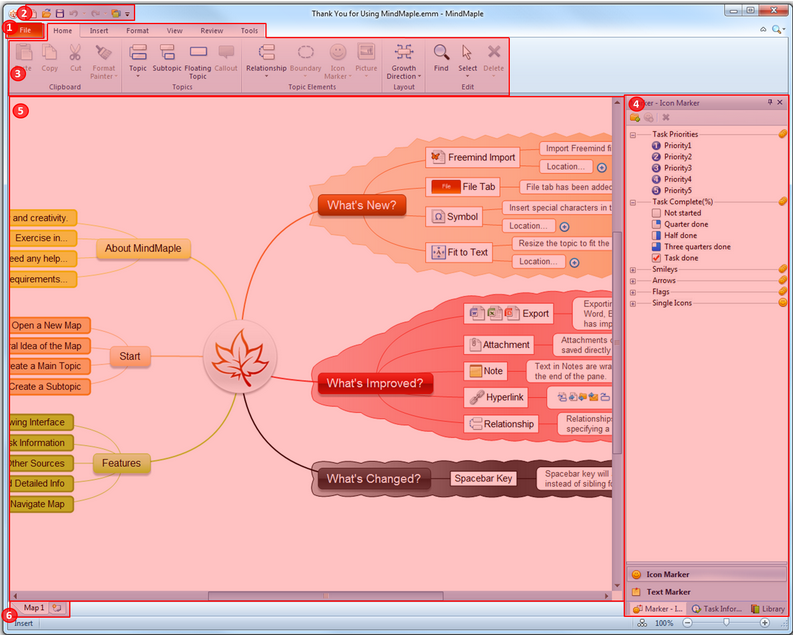793x635 pixels.
Task: Click the Copy icon in Clipboard group
Action: (x=50, y=53)
